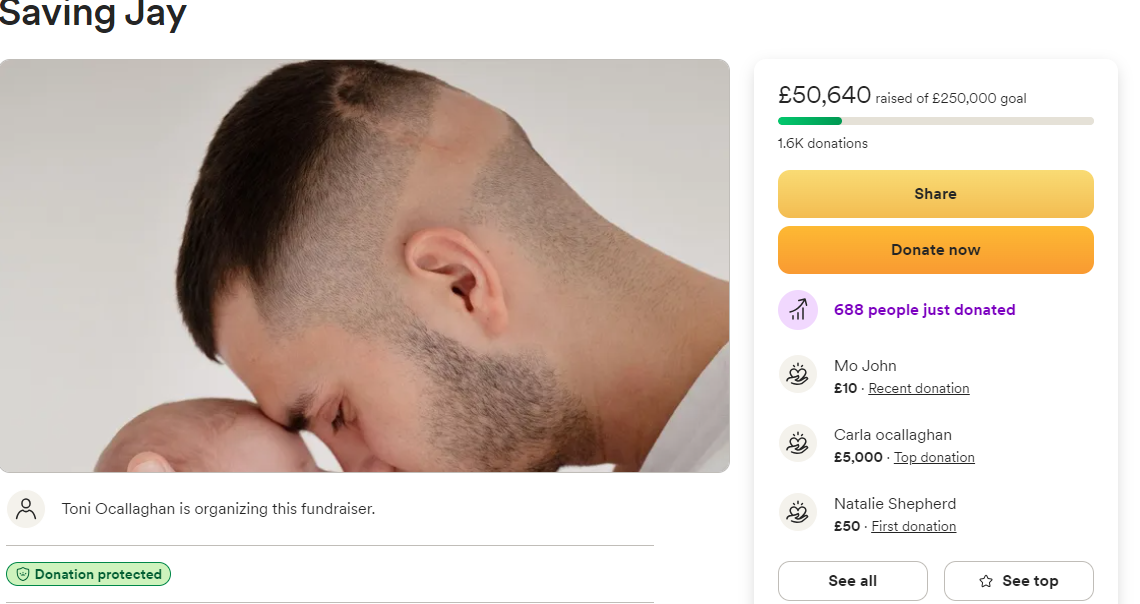The height and width of the screenshot is (604, 1140).
Task: Follow the First donation link
Action: pyautogui.click(x=913, y=526)
